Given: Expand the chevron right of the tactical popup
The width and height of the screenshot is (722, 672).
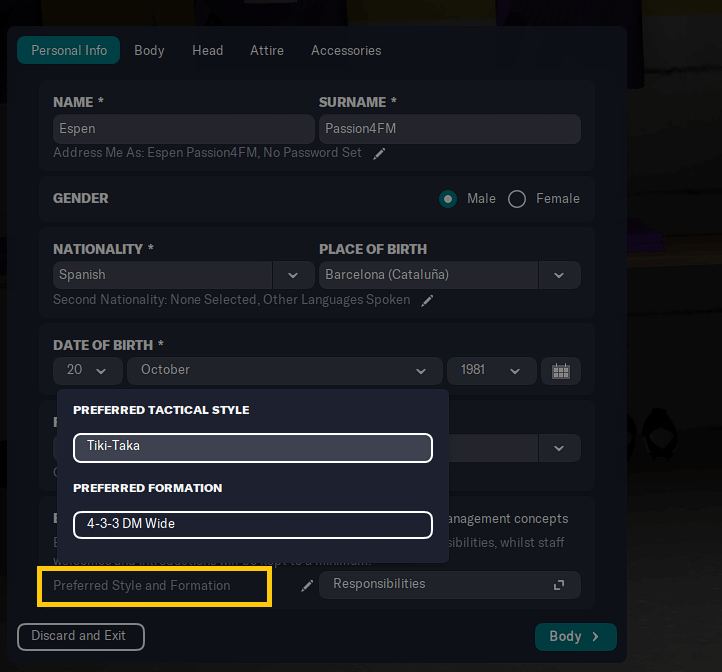Looking at the screenshot, I should pyautogui.click(x=559, y=448).
